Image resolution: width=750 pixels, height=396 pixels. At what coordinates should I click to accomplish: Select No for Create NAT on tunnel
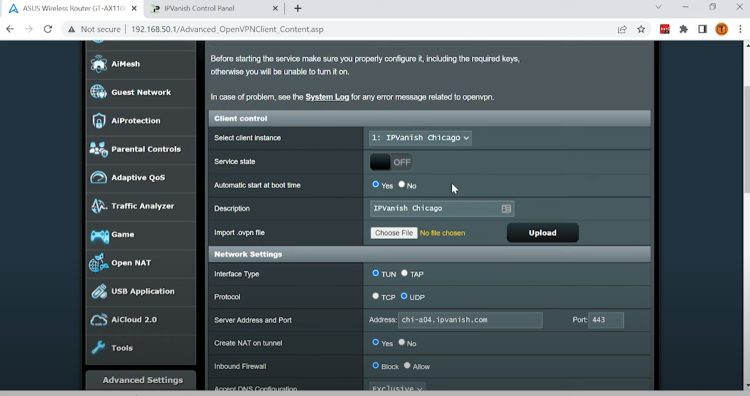click(x=402, y=342)
